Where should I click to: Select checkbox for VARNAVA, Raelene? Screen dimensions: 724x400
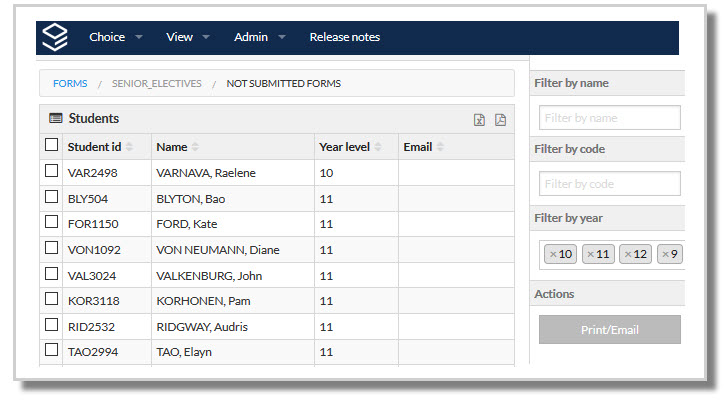[52, 171]
